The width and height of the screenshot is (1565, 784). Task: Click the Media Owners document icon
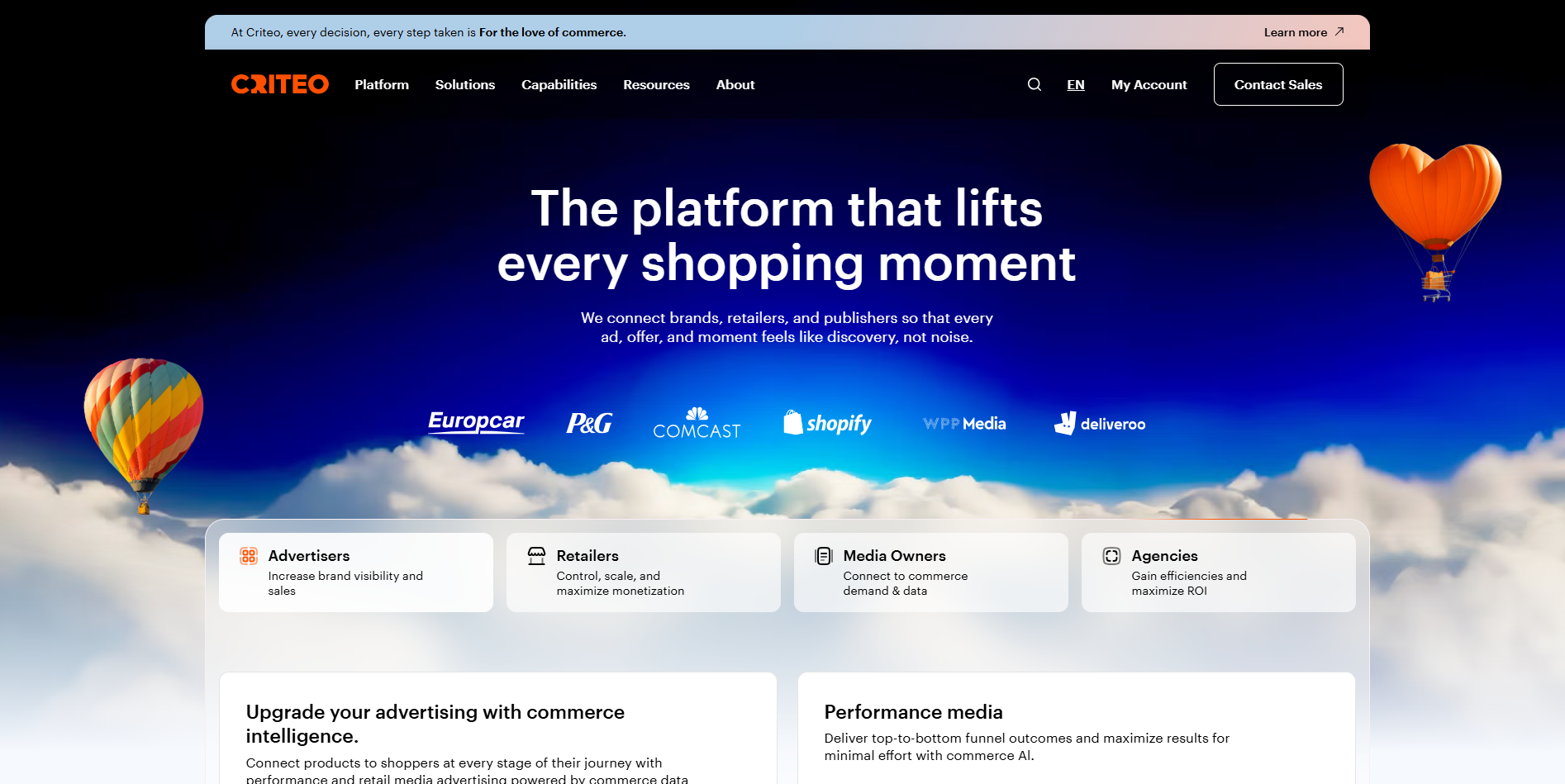coord(823,556)
